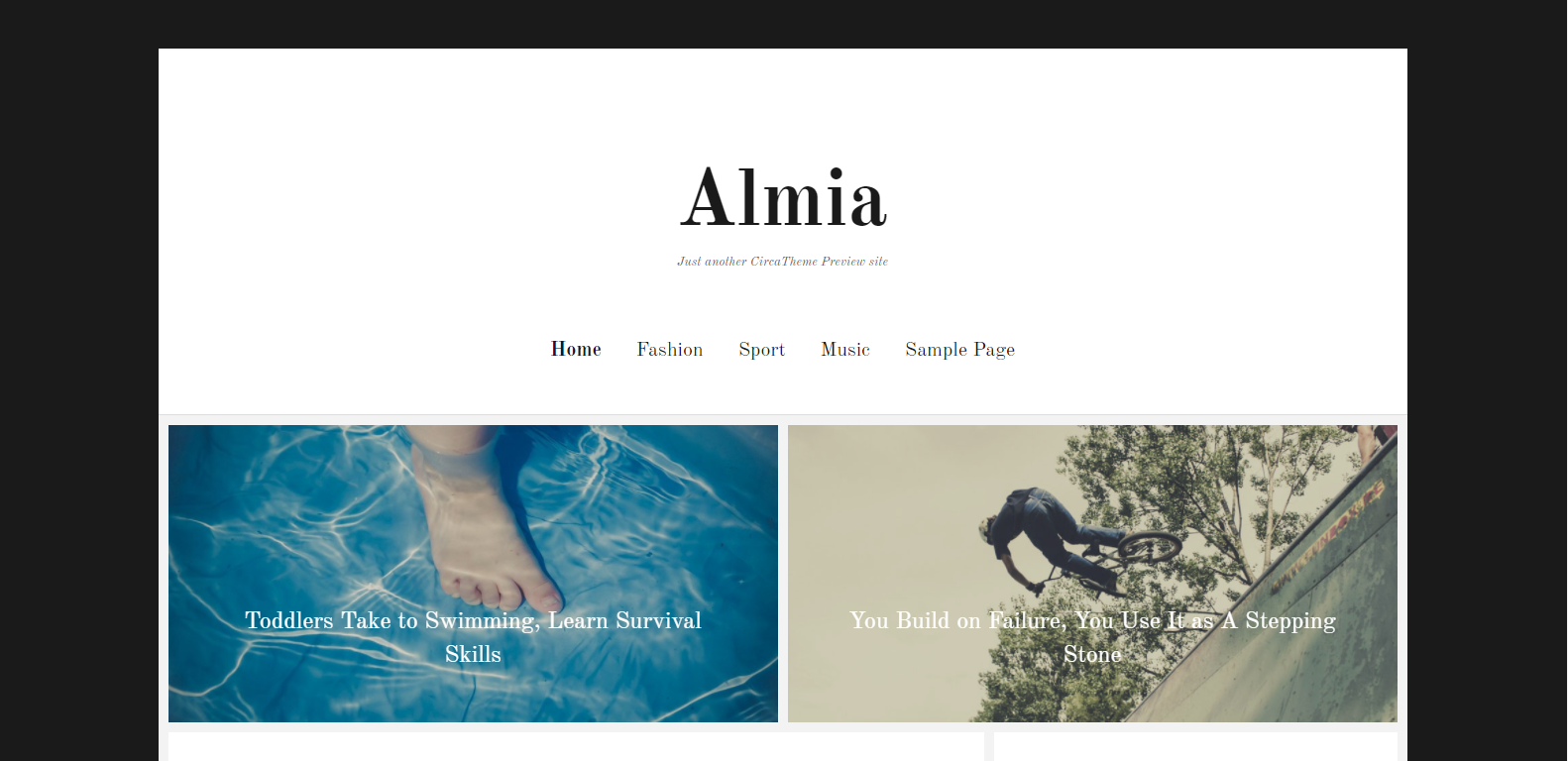Image resolution: width=1568 pixels, height=761 pixels.
Task: Select the Home menu item
Action: pyautogui.click(x=576, y=349)
